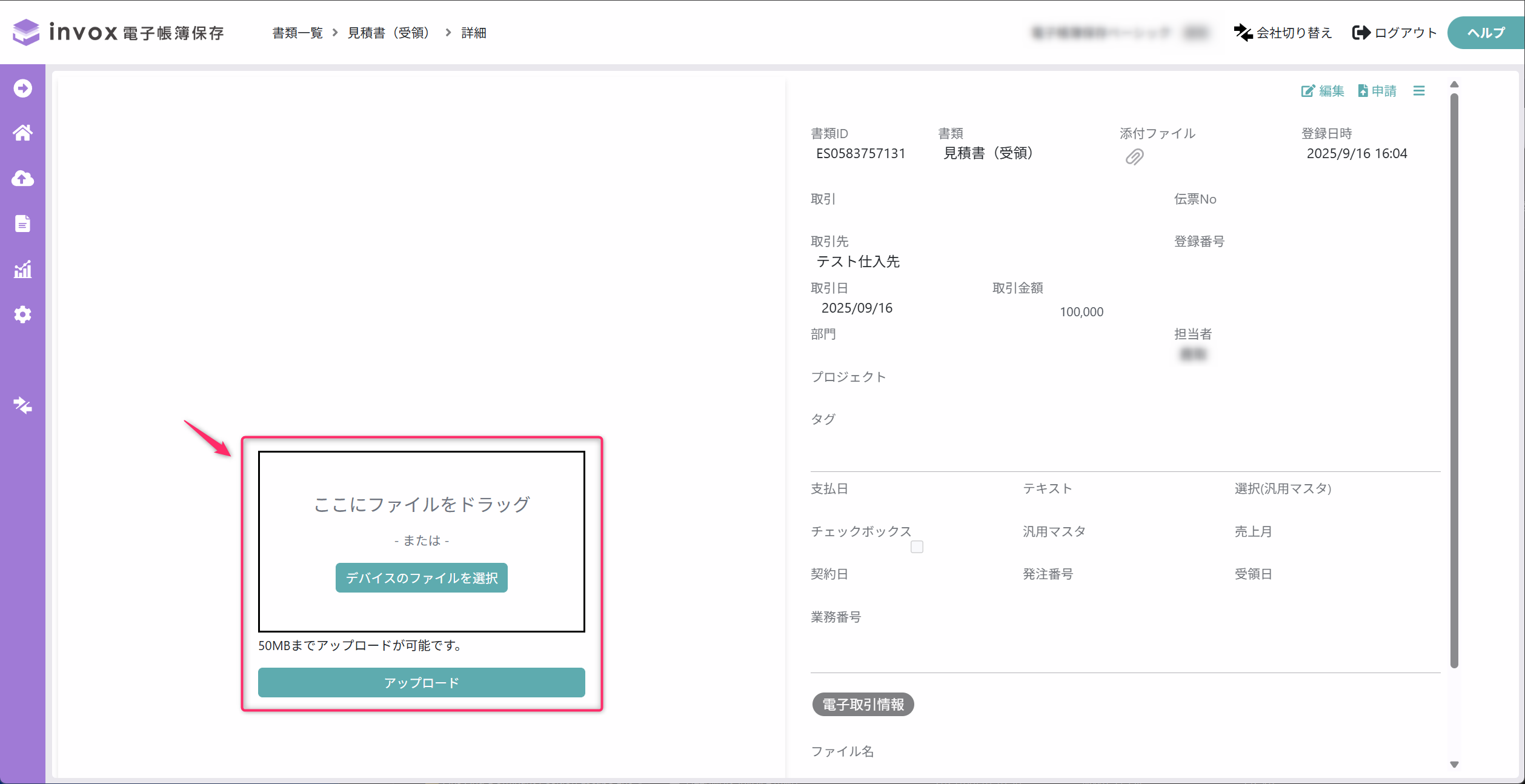Click the アップロード upload button
Screen dimensions: 1525x784
[422, 683]
